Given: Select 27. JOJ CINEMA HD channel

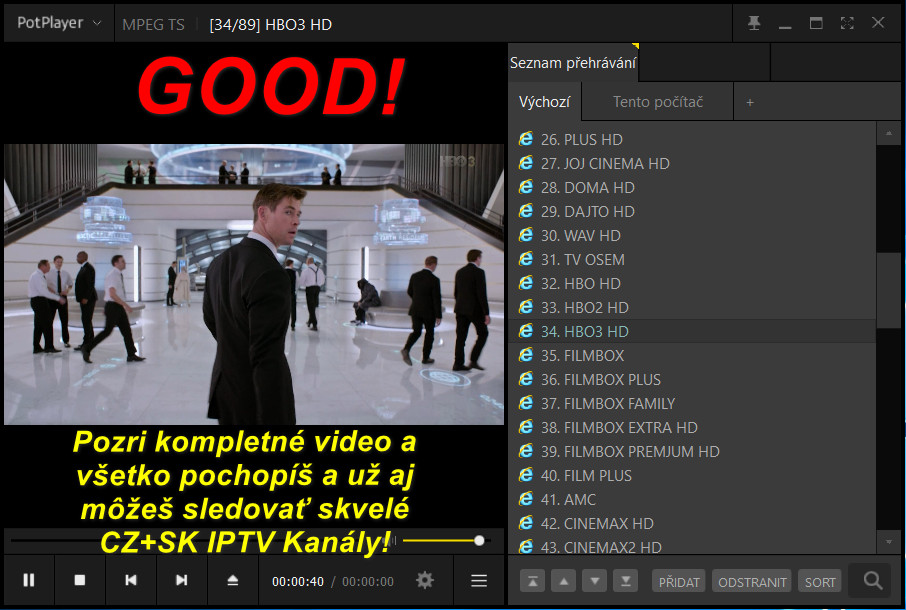Looking at the screenshot, I should [692, 163].
